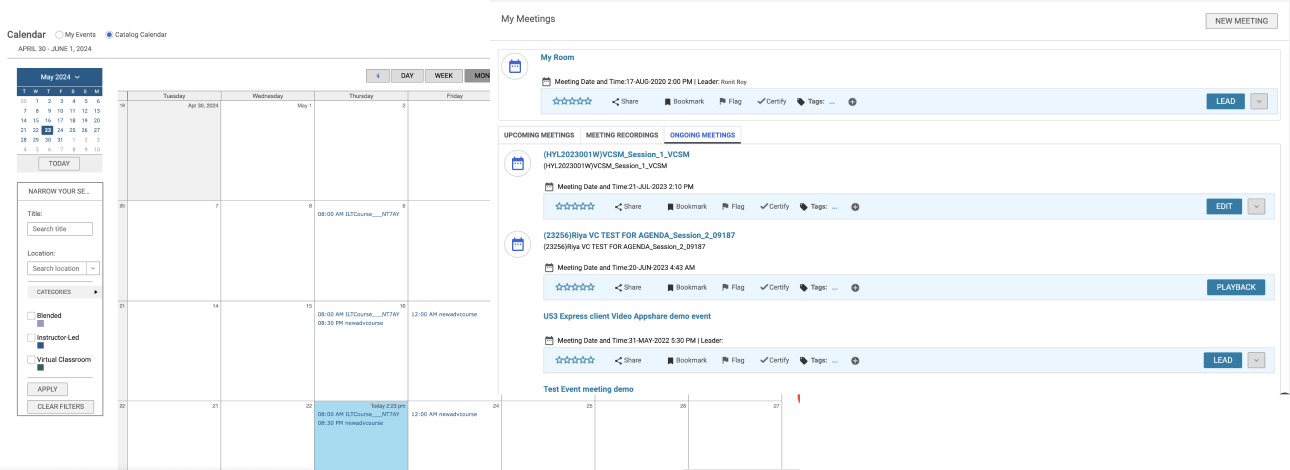Viewport: 1290px width, 470px height.
Task: Click in the Search title field
Action: coord(60,229)
